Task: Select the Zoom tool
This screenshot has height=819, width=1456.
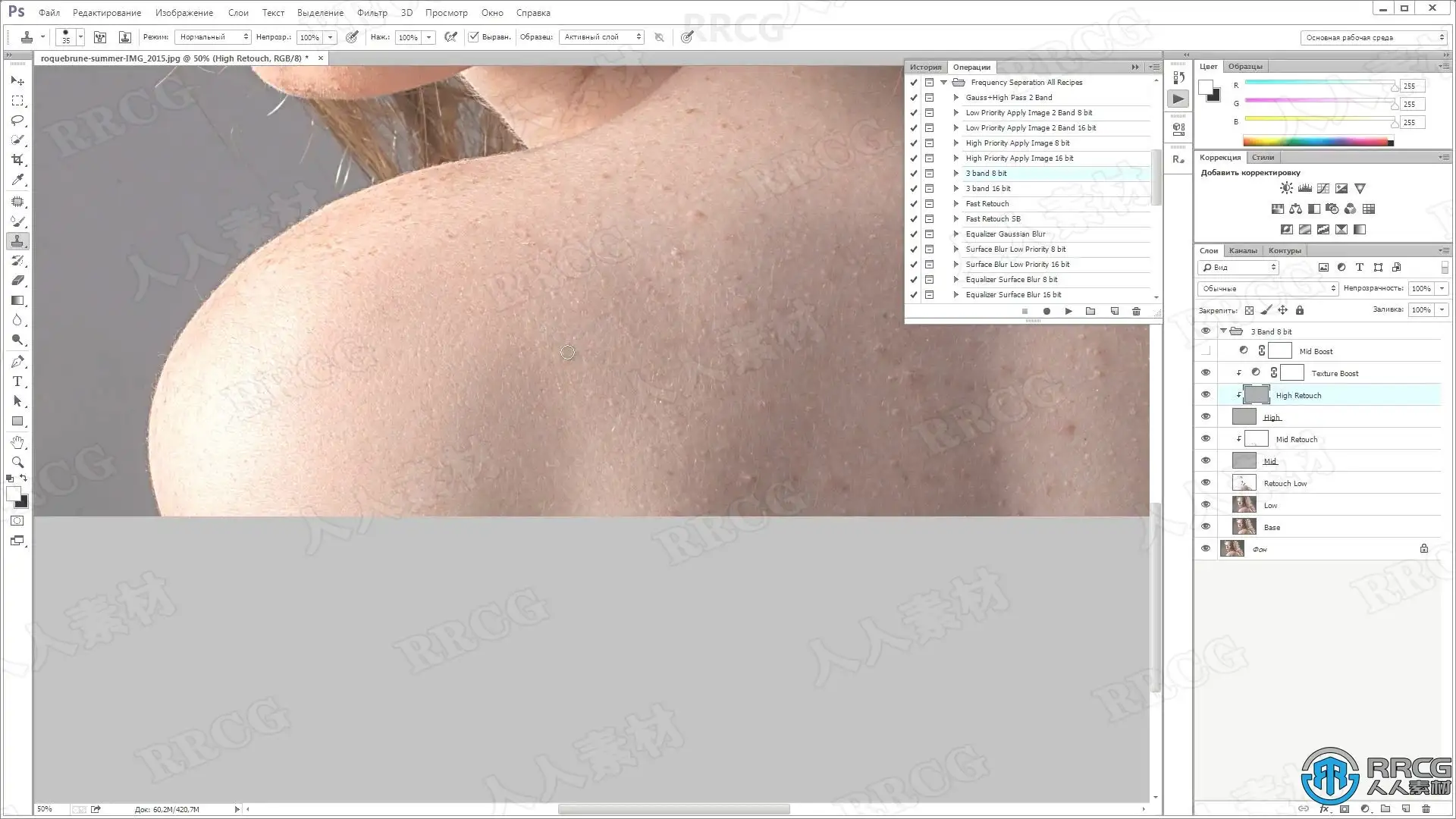Action: click(17, 462)
